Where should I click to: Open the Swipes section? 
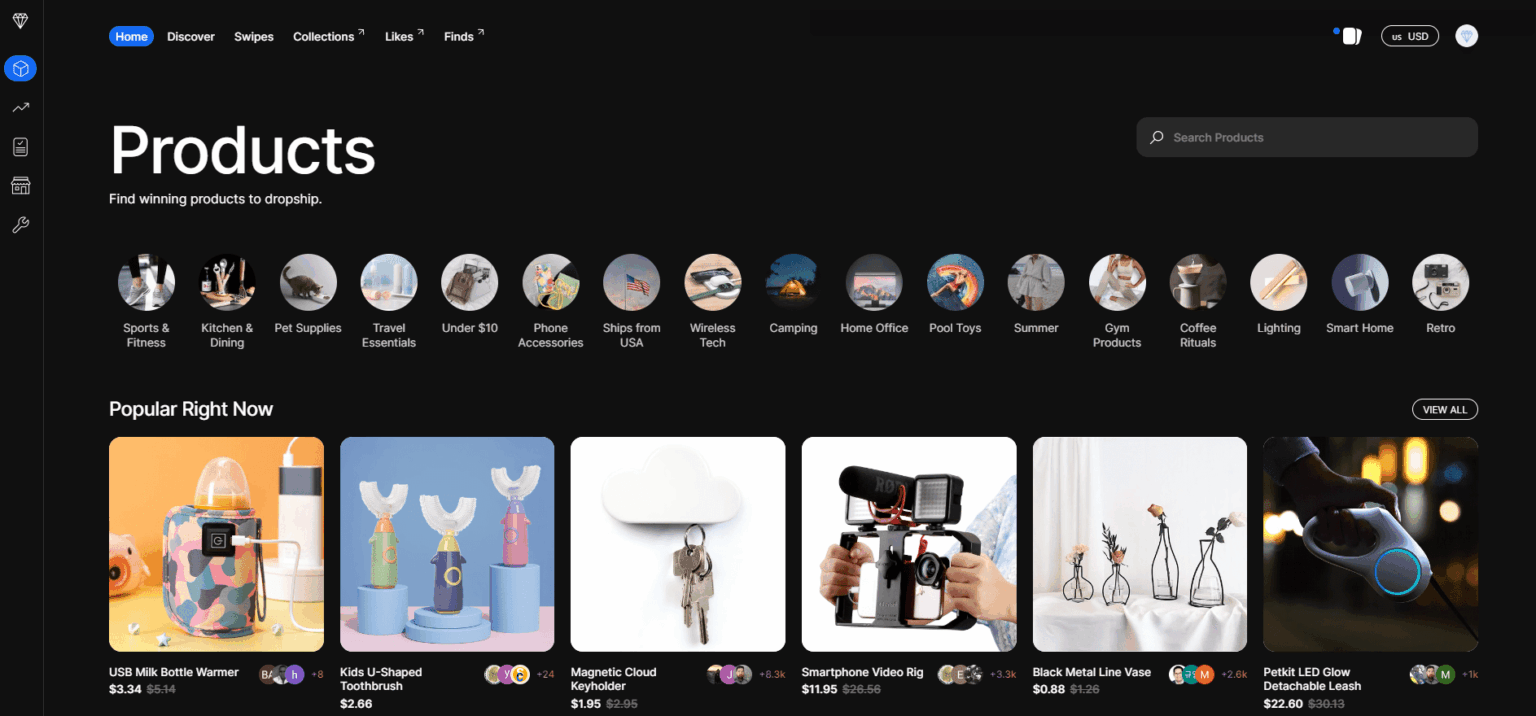point(253,36)
